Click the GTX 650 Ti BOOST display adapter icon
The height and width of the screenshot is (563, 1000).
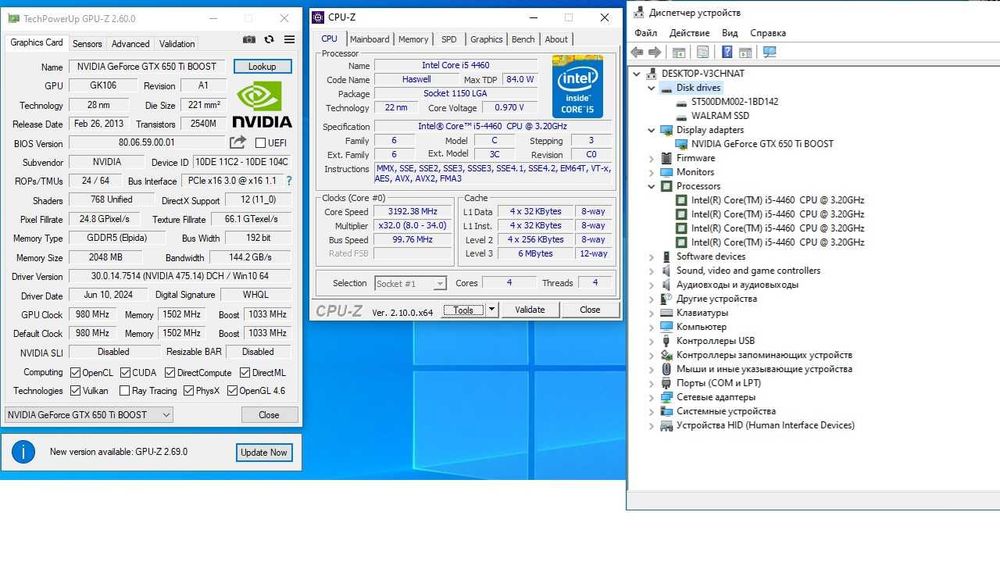point(681,144)
